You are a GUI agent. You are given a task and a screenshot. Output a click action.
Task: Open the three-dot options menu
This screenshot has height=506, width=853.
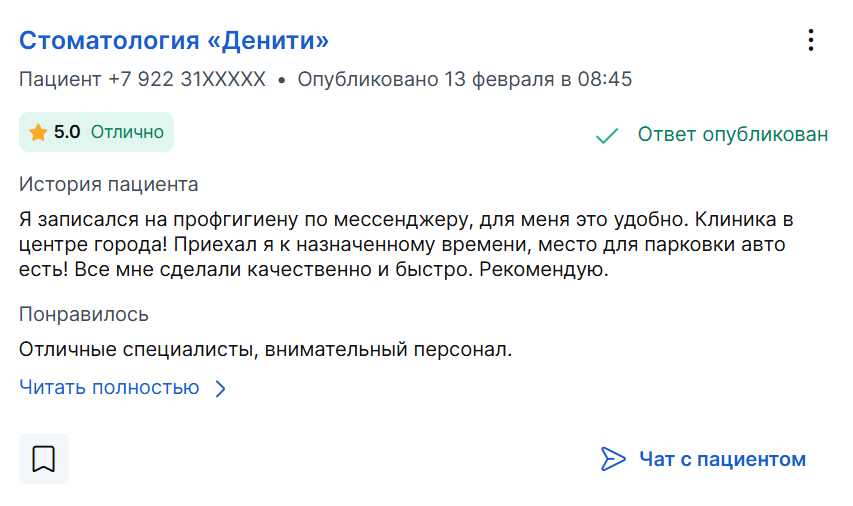tap(811, 40)
